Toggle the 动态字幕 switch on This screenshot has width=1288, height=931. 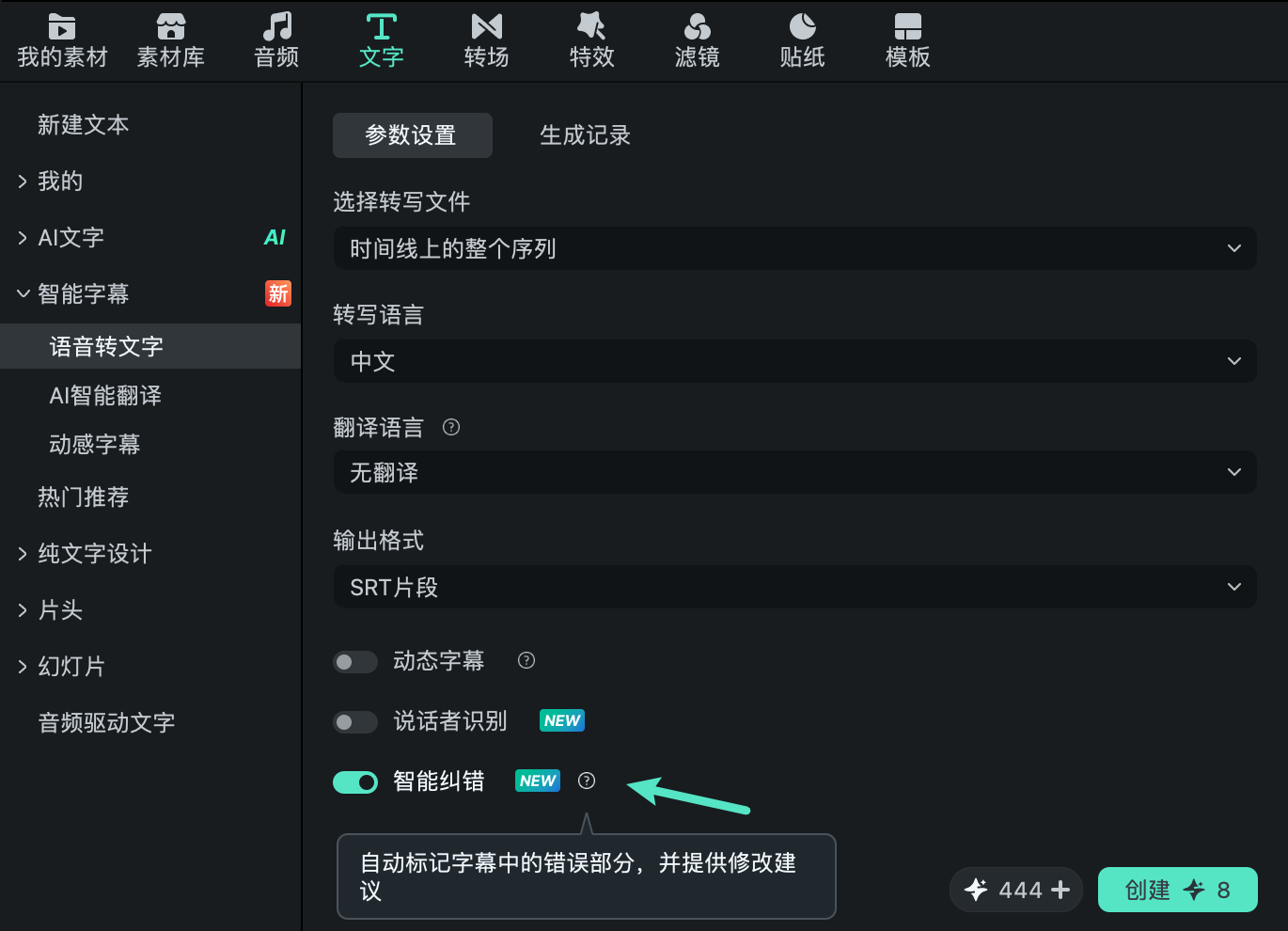click(x=355, y=662)
